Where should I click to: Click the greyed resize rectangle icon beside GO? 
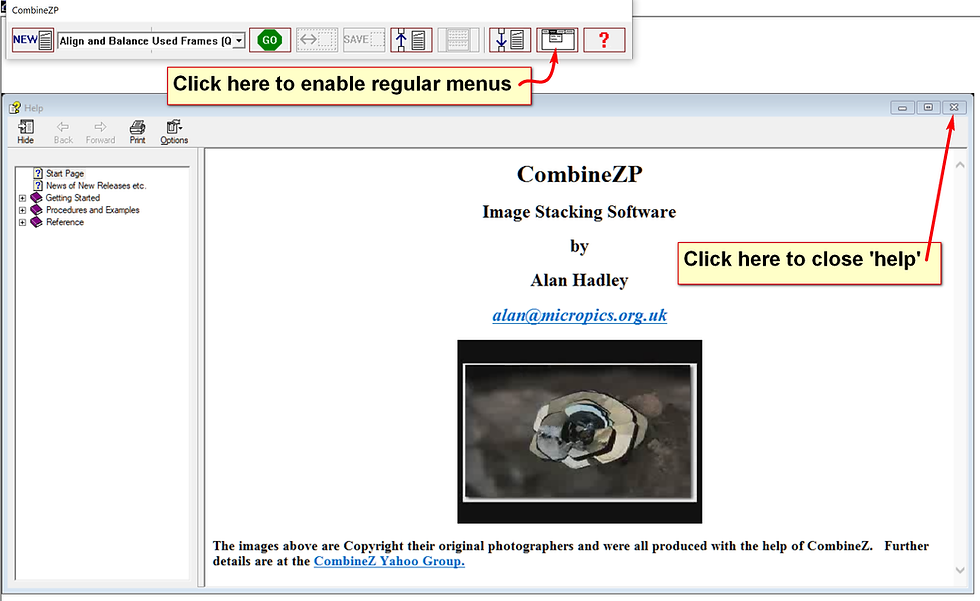coord(317,40)
